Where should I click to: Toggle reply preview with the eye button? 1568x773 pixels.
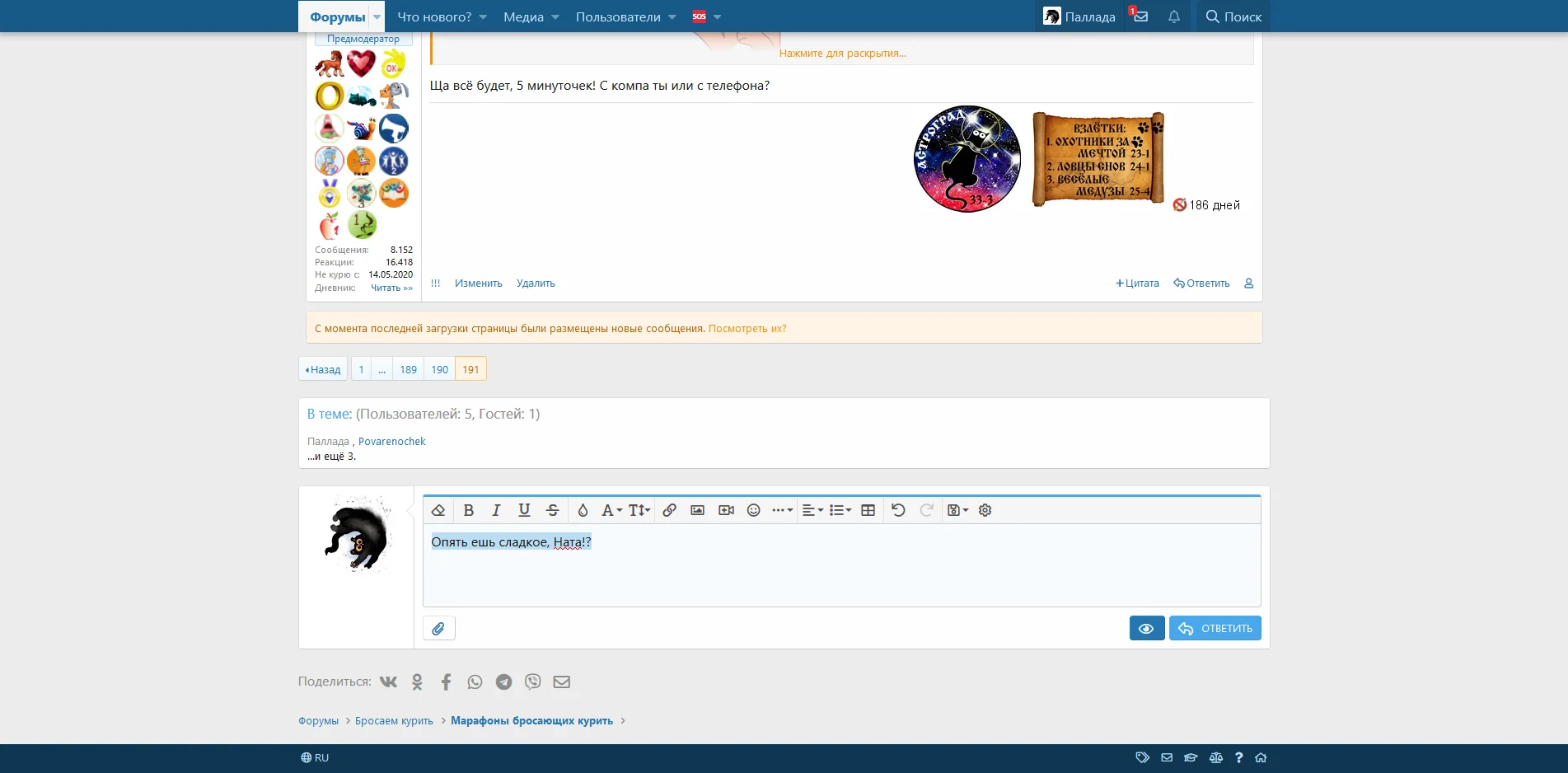click(x=1146, y=628)
